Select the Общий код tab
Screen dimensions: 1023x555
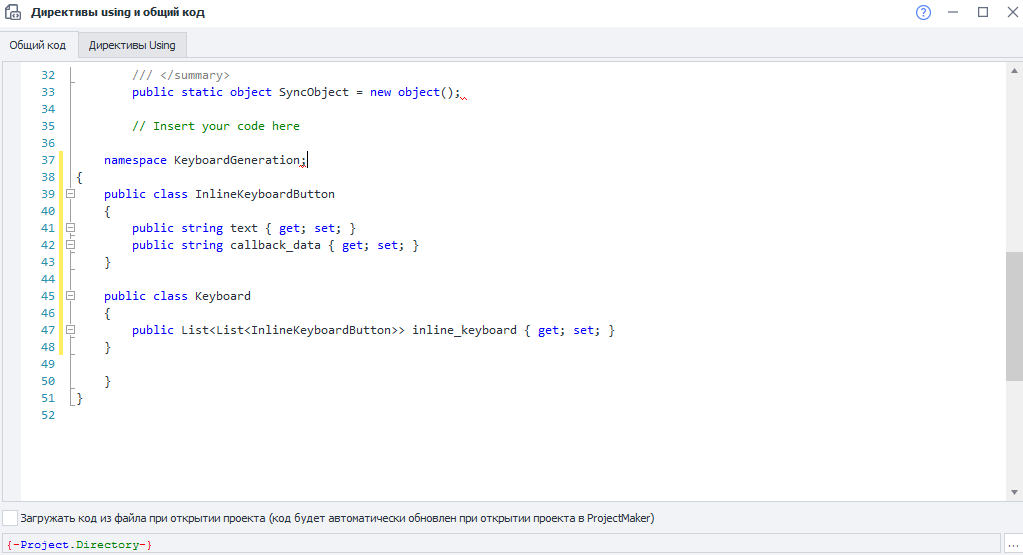(x=38, y=45)
